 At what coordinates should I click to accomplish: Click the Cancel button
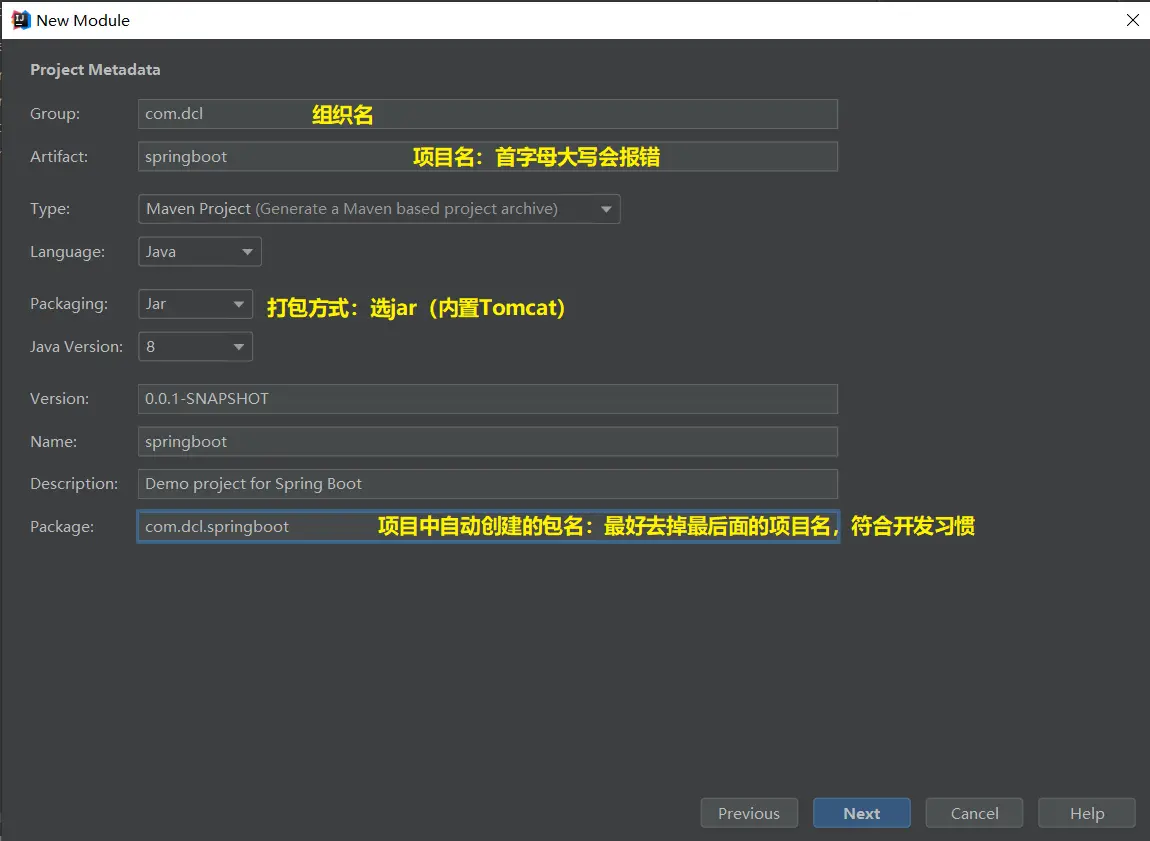point(974,813)
